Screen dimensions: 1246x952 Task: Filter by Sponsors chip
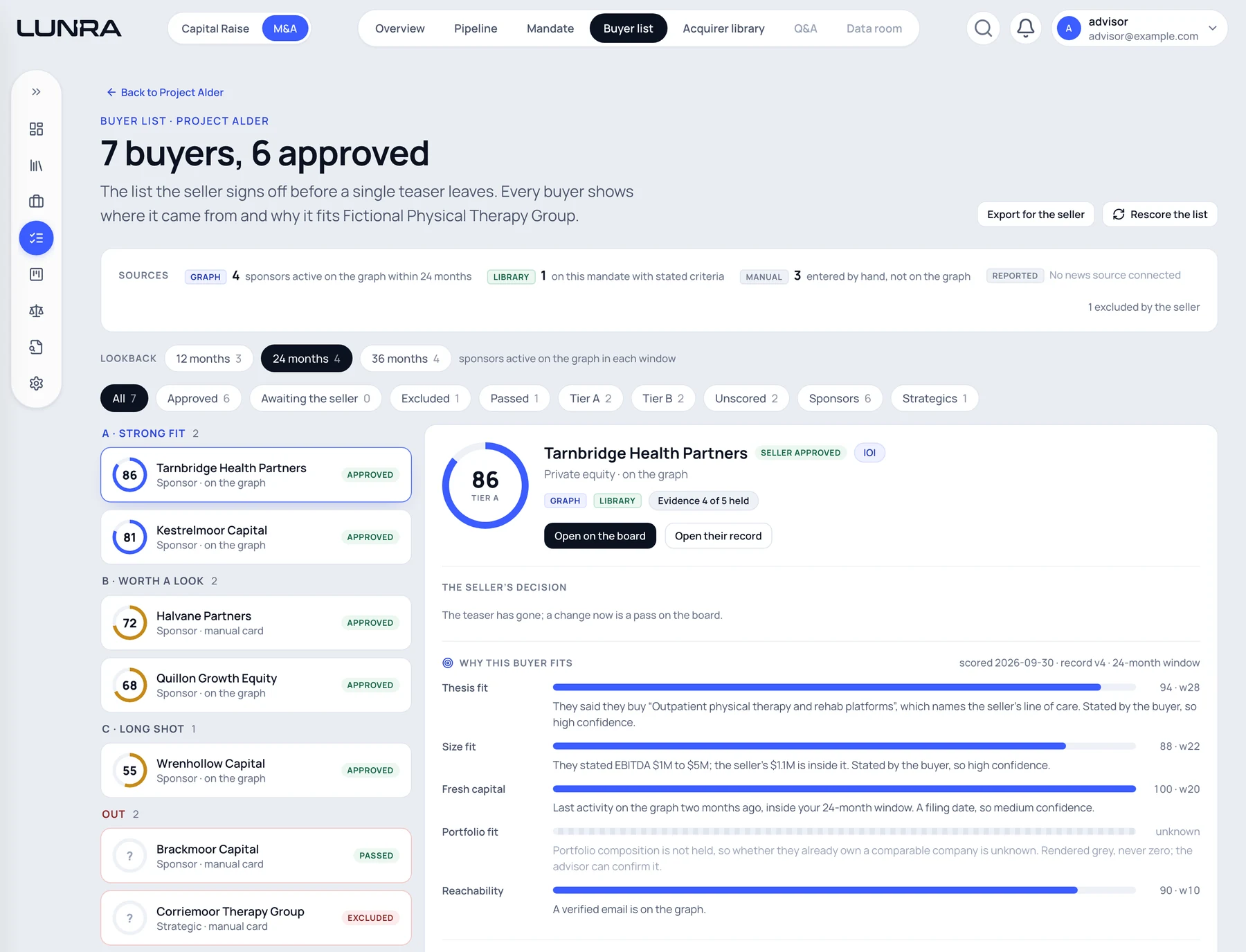click(840, 398)
